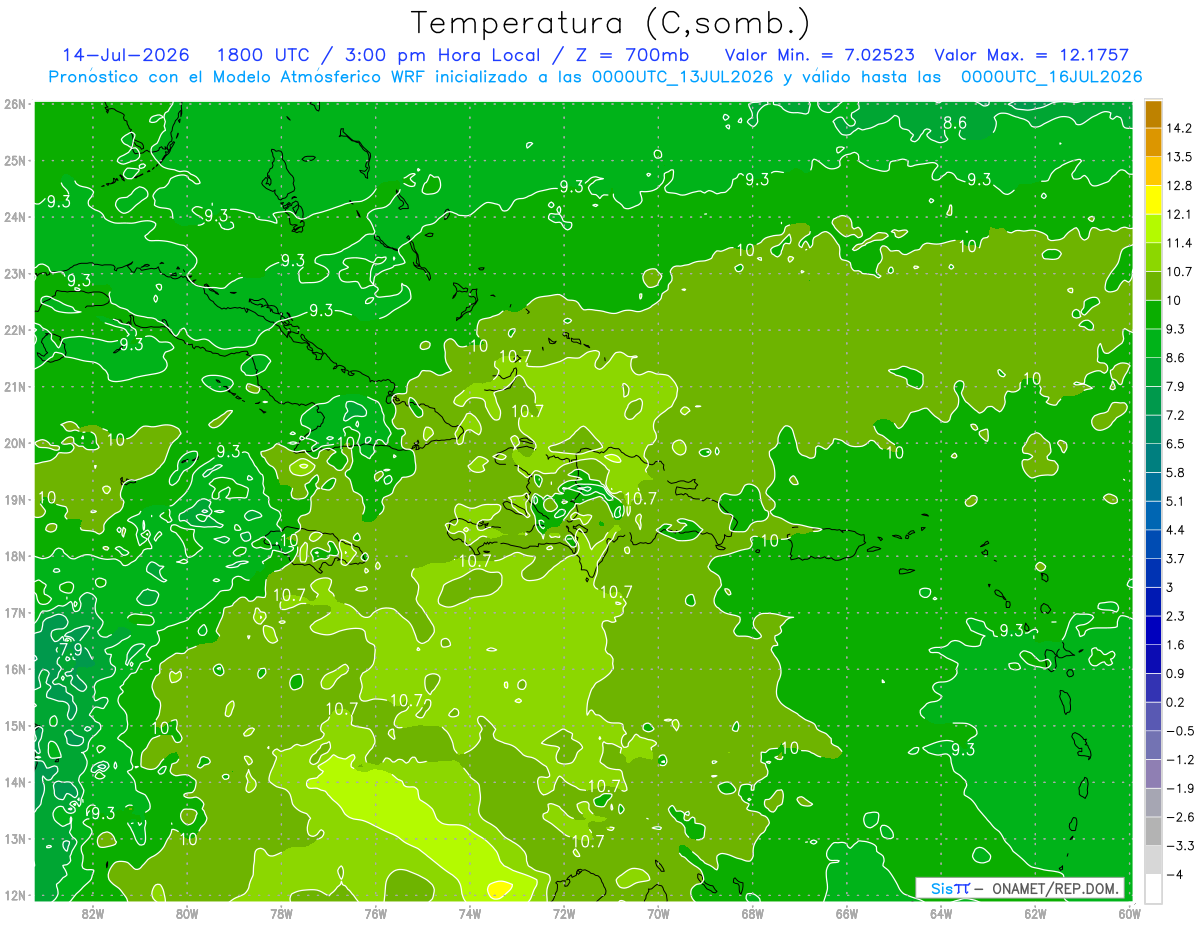Click the colorbar label "11.4"
Image resolution: width=1200 pixels, height=927 pixels.
pyautogui.click(x=1179, y=243)
